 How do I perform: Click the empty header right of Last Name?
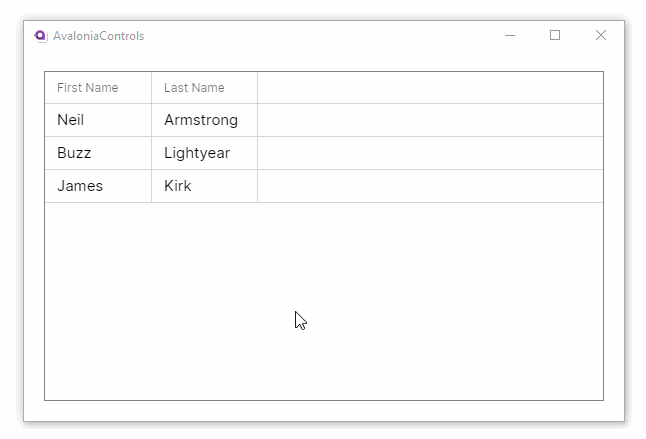pyautogui.click(x=430, y=88)
